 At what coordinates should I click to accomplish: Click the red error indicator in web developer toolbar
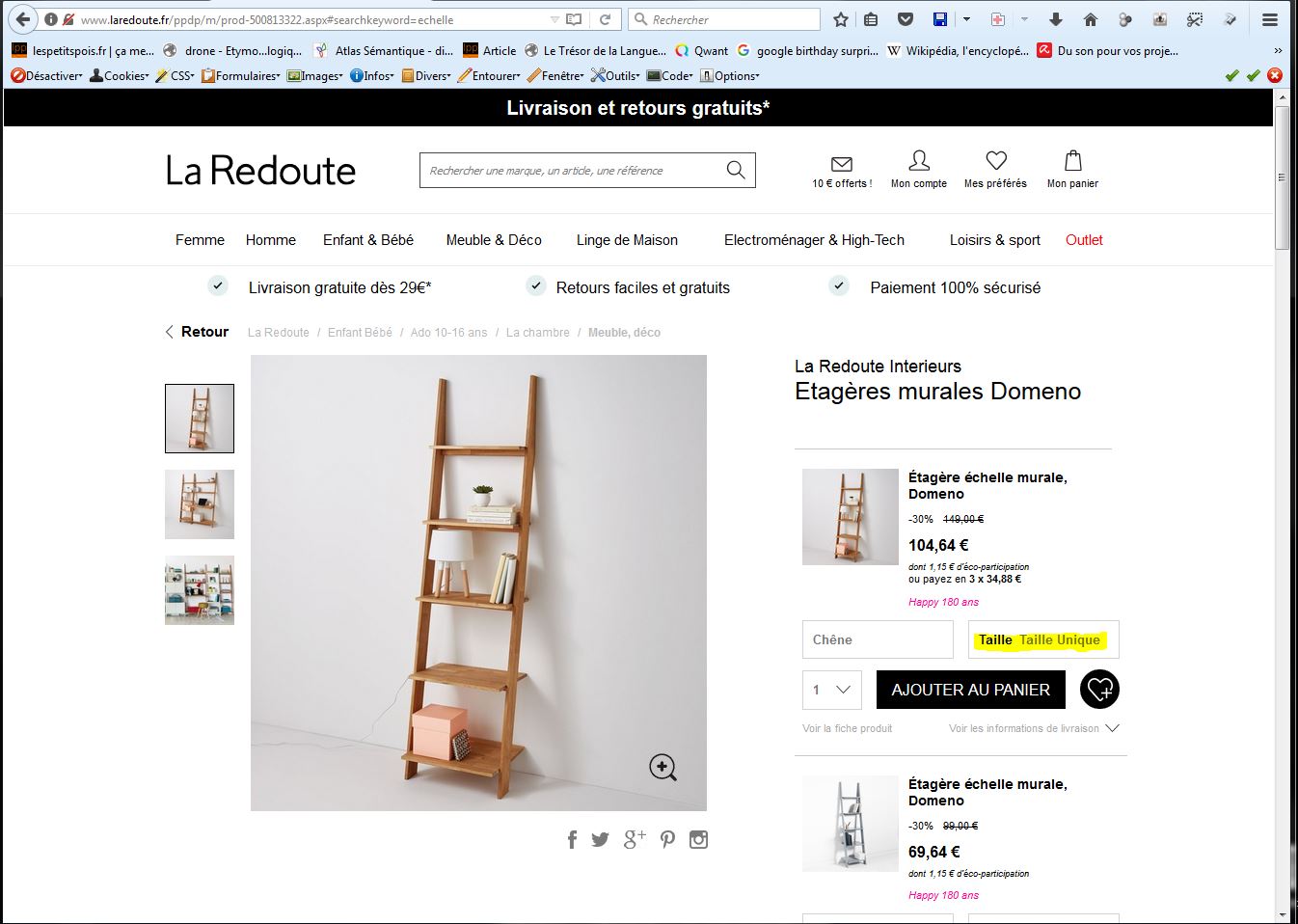1275,75
